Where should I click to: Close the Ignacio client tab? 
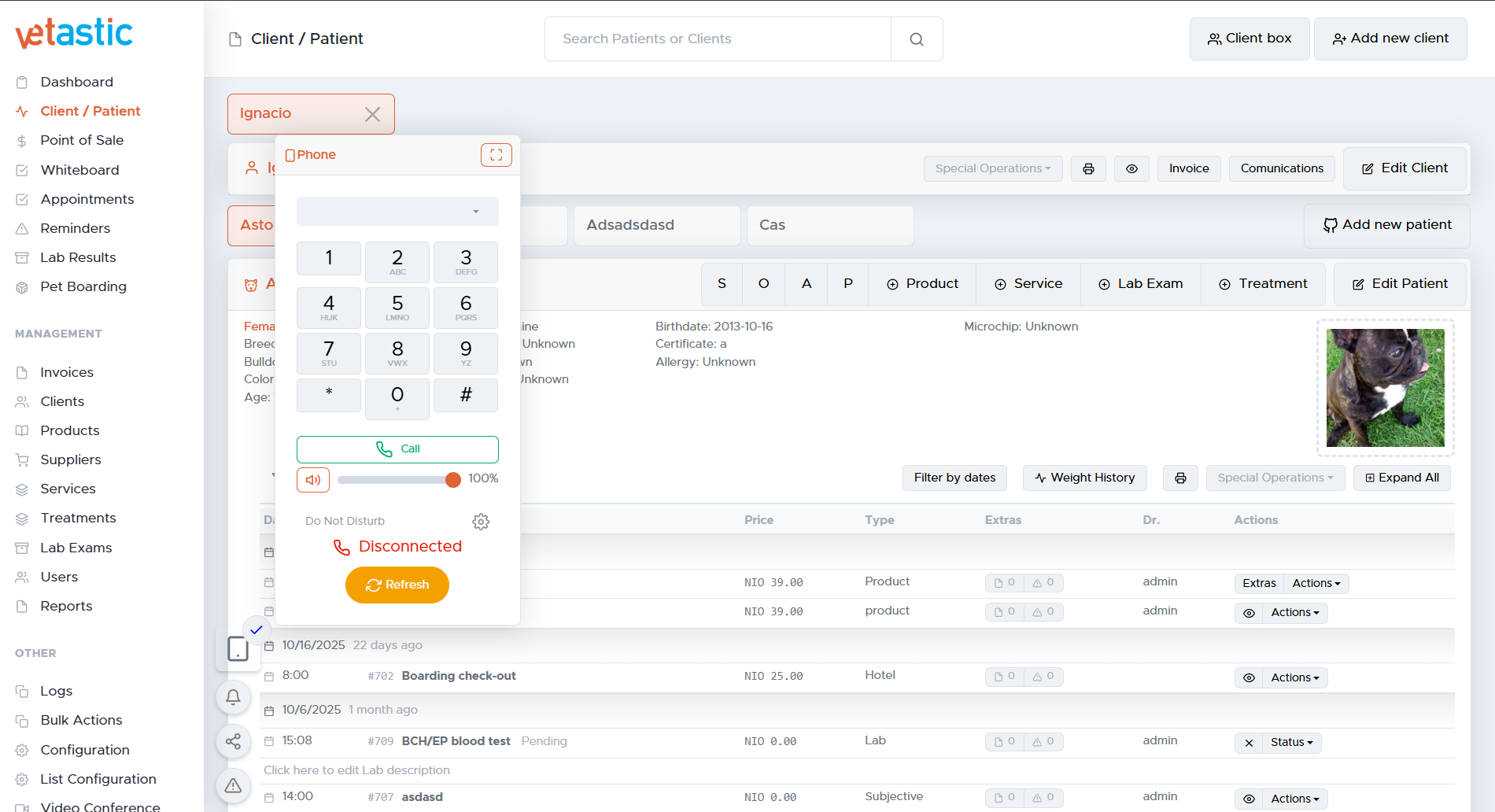coord(372,114)
